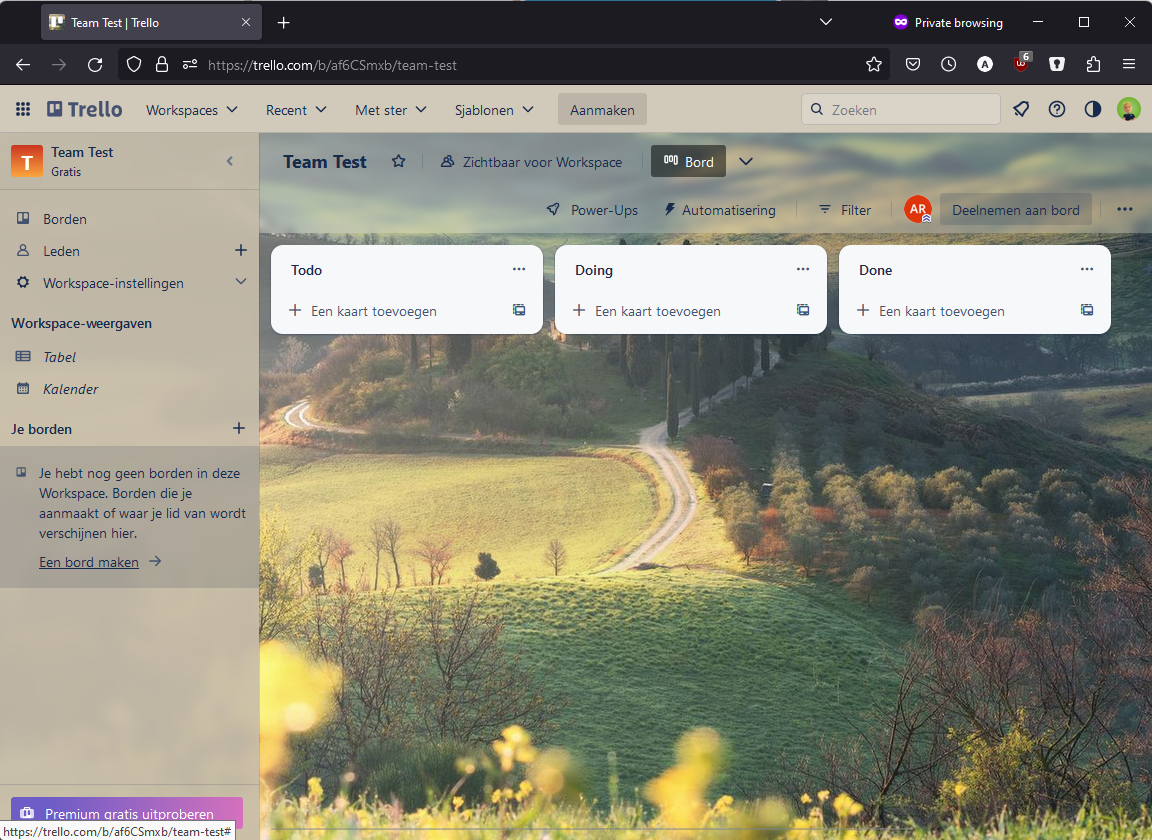Open the Kalender workspace view

click(70, 389)
